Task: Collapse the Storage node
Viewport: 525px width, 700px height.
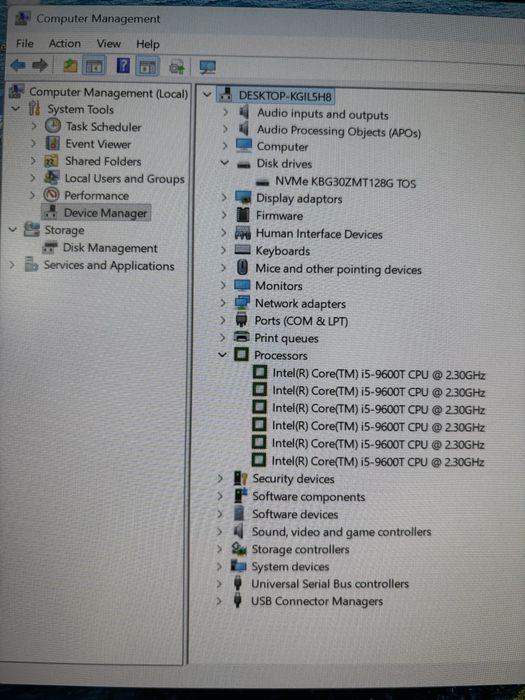Action: 13,229
